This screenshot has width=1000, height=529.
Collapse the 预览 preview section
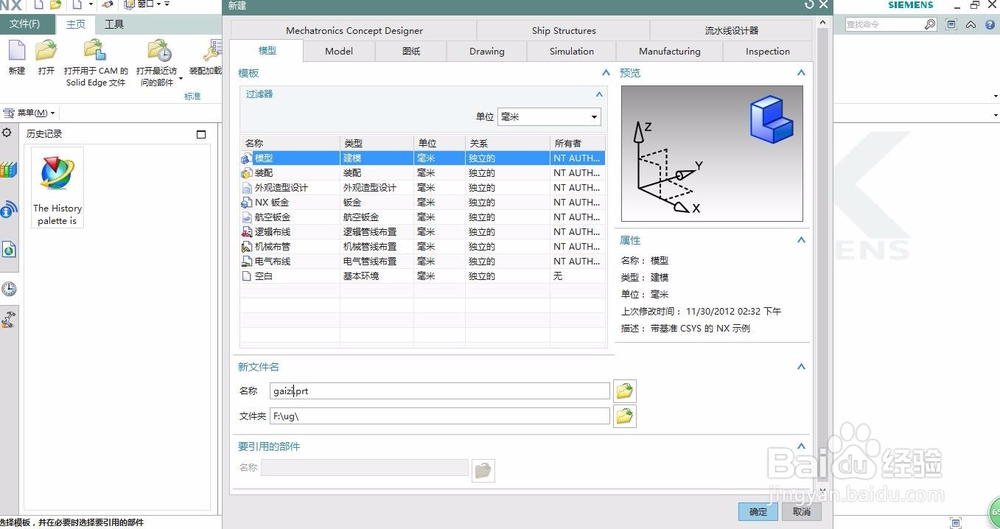click(801, 73)
